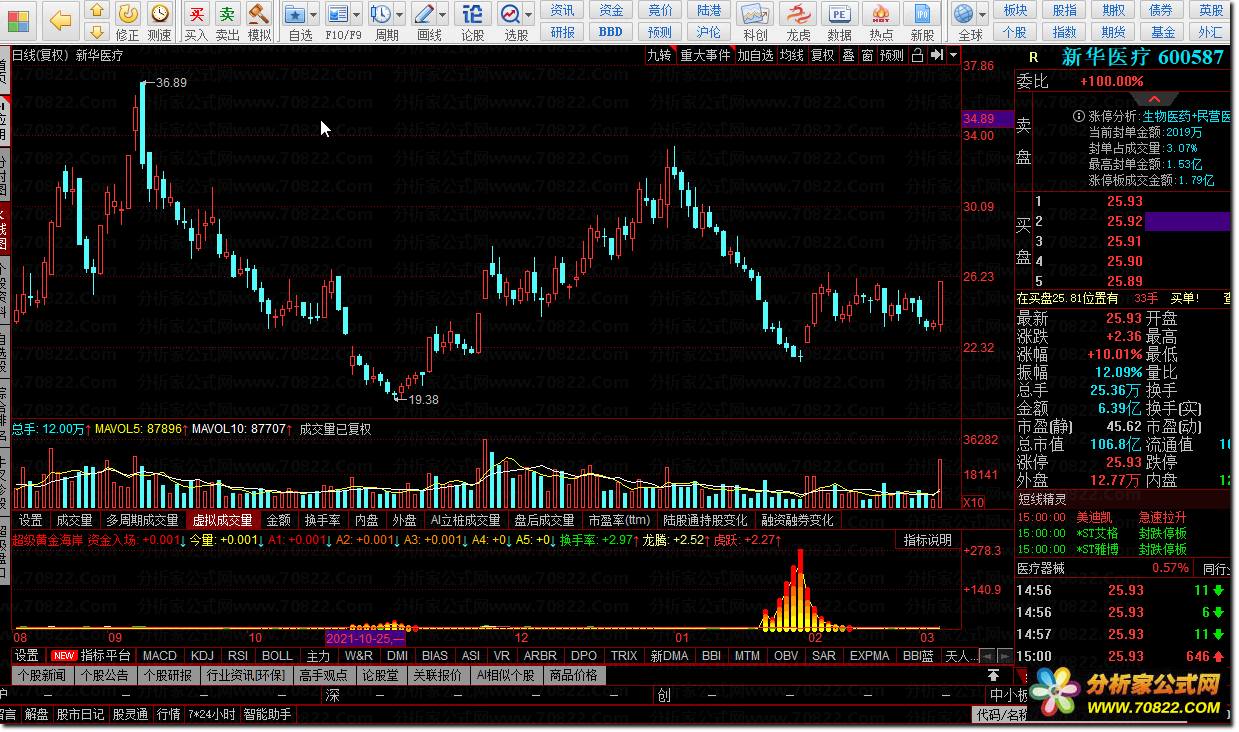Toggle the 均线 moving averages display
The width and height of the screenshot is (1239, 732).
click(792, 56)
